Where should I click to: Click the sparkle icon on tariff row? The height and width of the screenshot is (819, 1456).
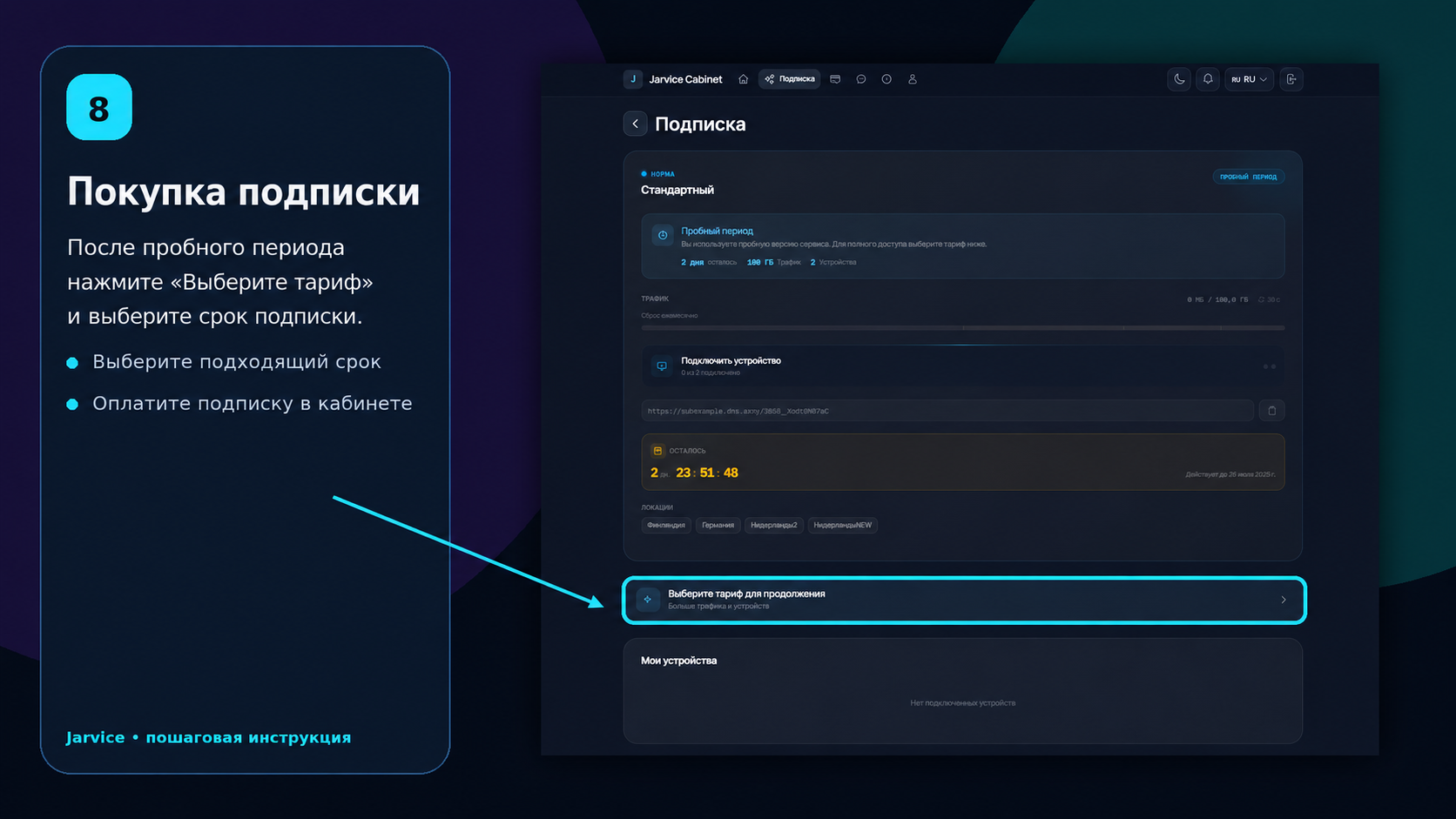coord(648,600)
